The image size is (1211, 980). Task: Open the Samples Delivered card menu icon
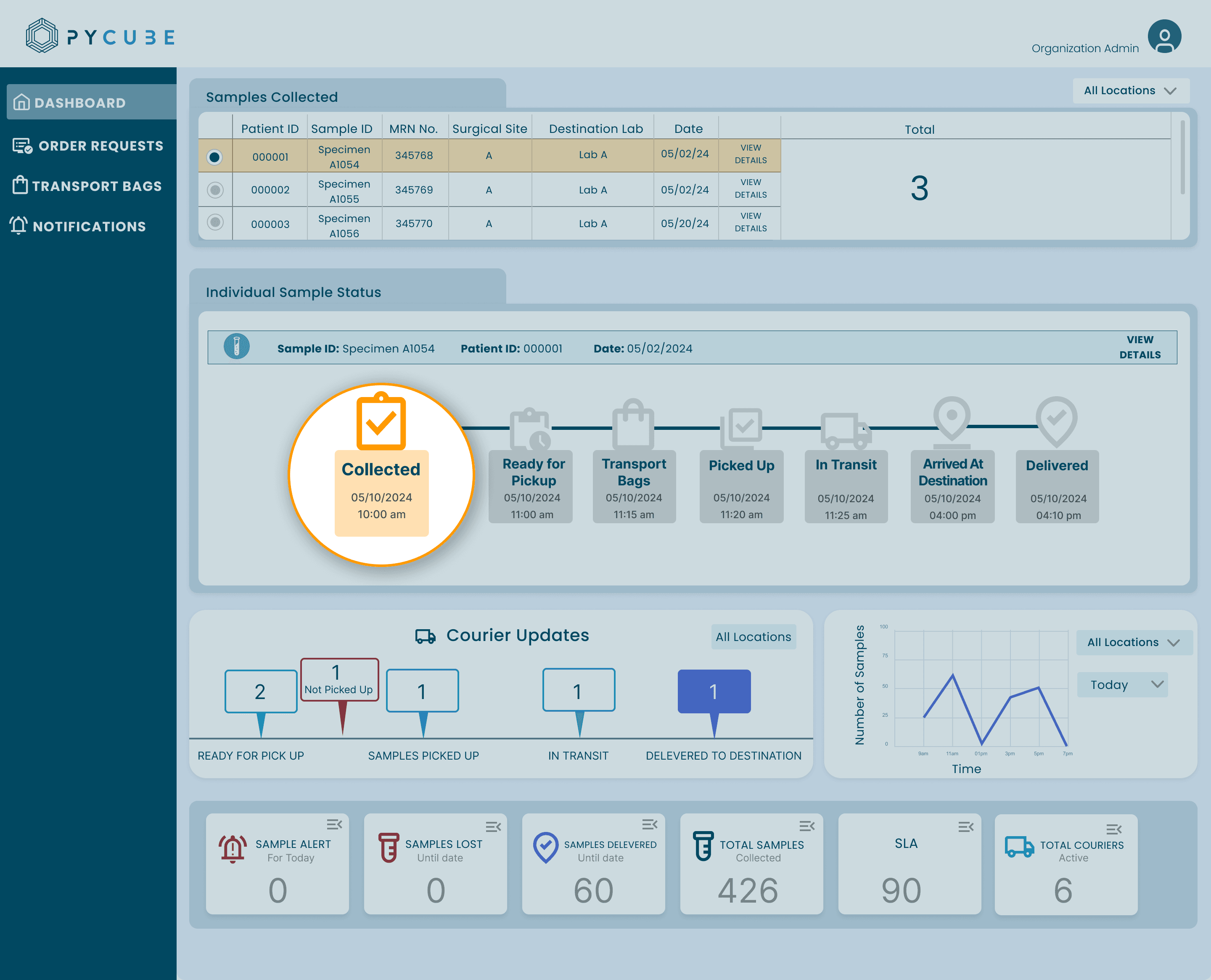[650, 824]
